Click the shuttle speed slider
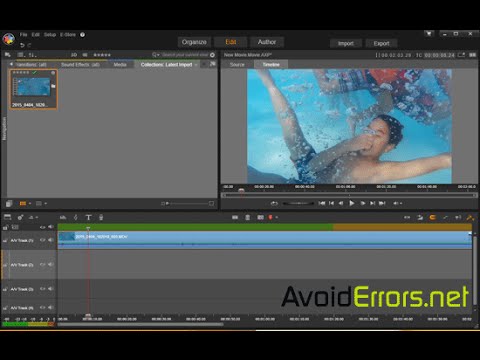 [x=298, y=203]
